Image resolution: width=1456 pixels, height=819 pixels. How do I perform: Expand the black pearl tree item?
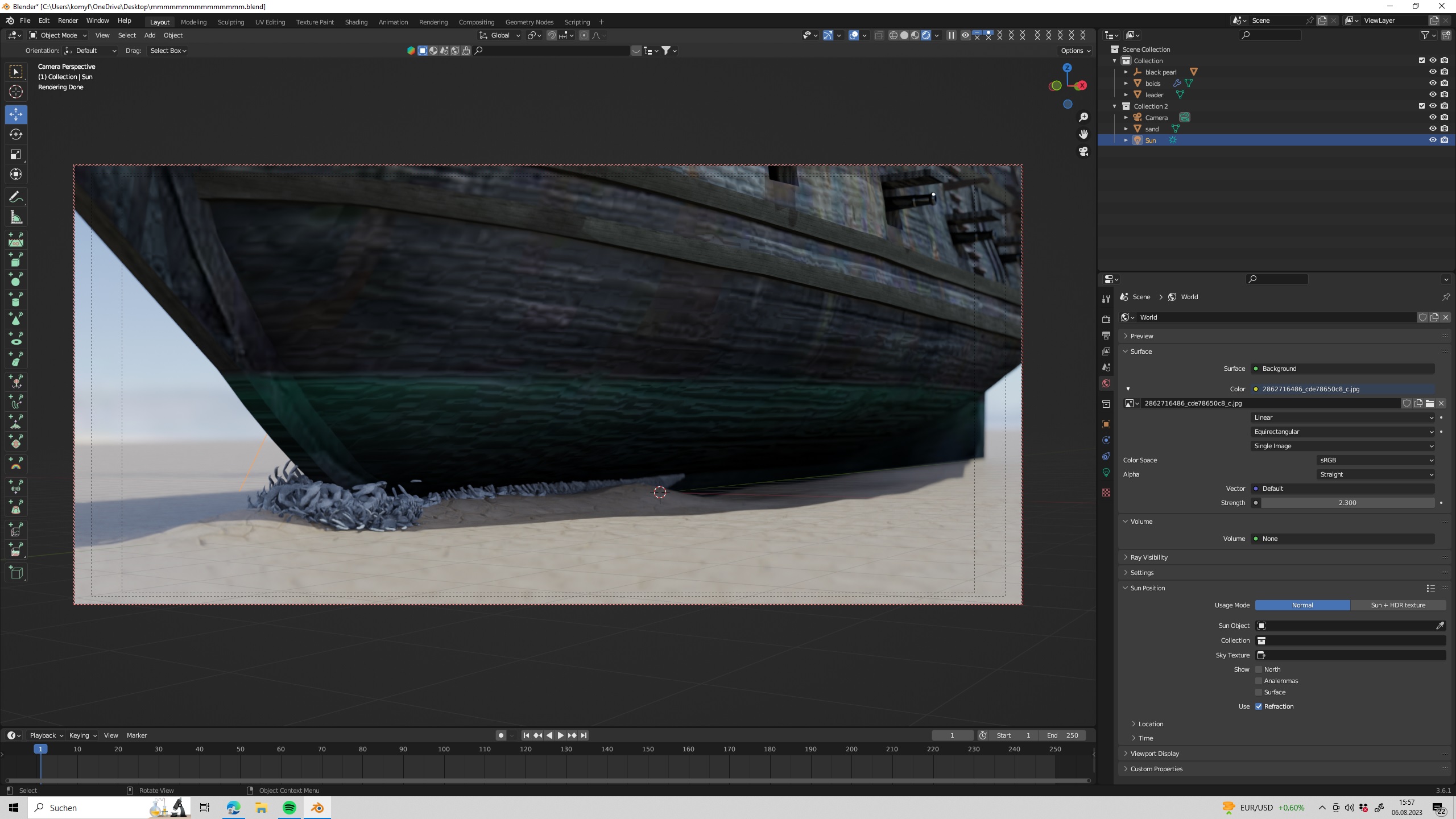click(x=1126, y=72)
